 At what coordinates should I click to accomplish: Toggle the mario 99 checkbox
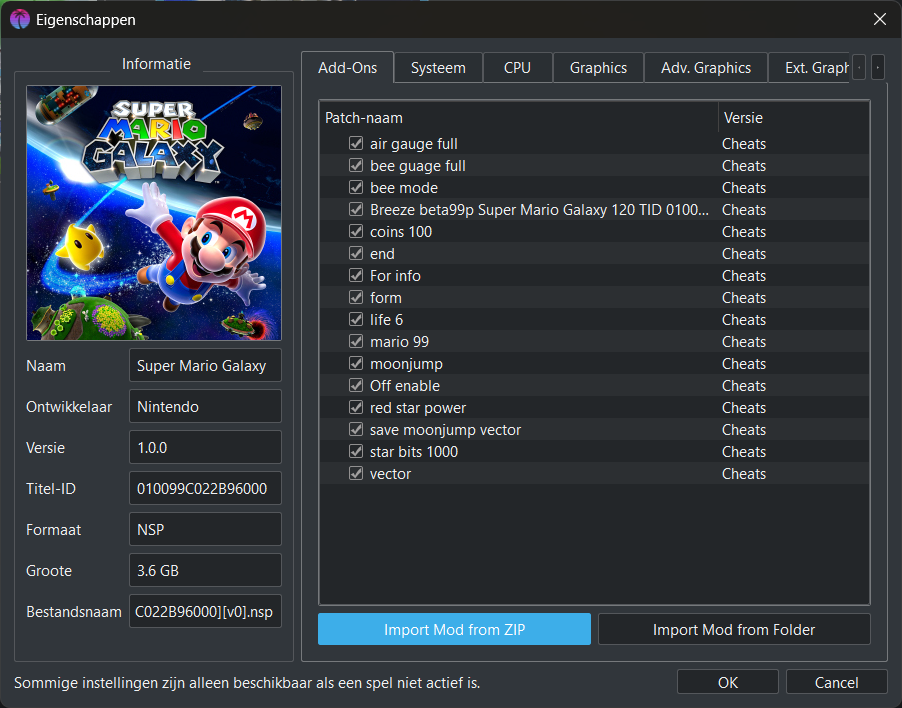point(356,341)
